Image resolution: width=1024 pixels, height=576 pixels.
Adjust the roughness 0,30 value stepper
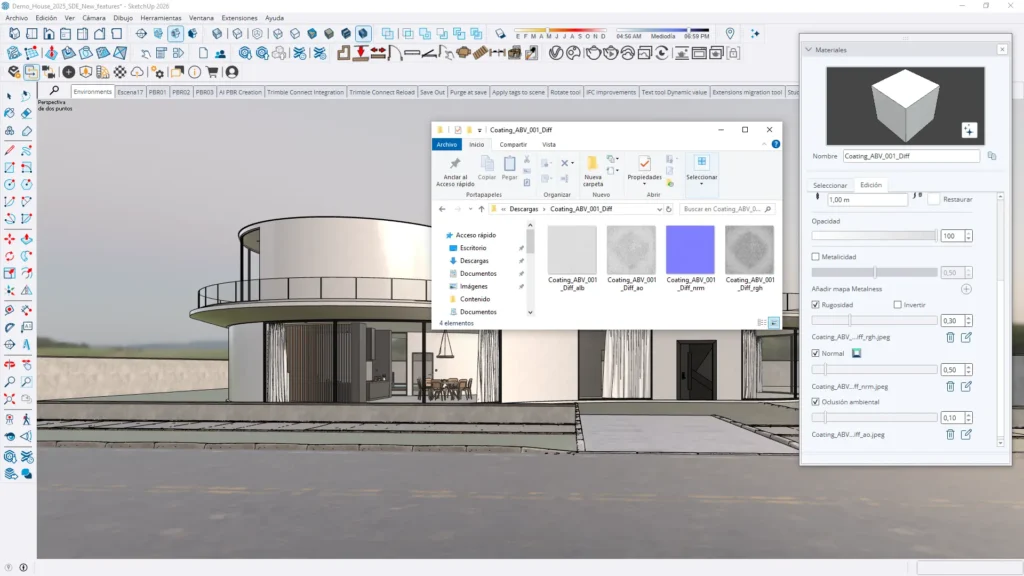coord(968,321)
